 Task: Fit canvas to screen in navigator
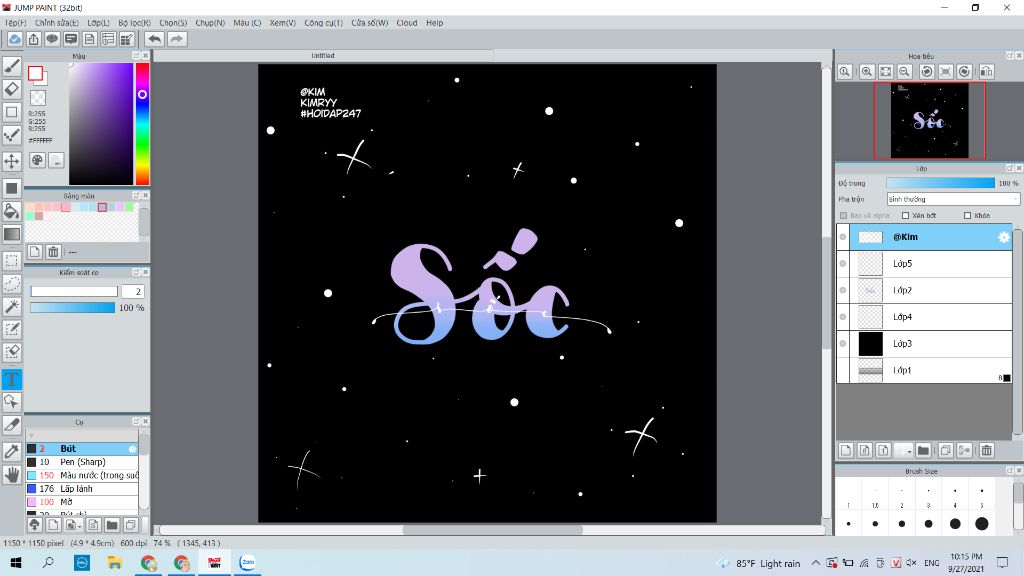point(886,71)
